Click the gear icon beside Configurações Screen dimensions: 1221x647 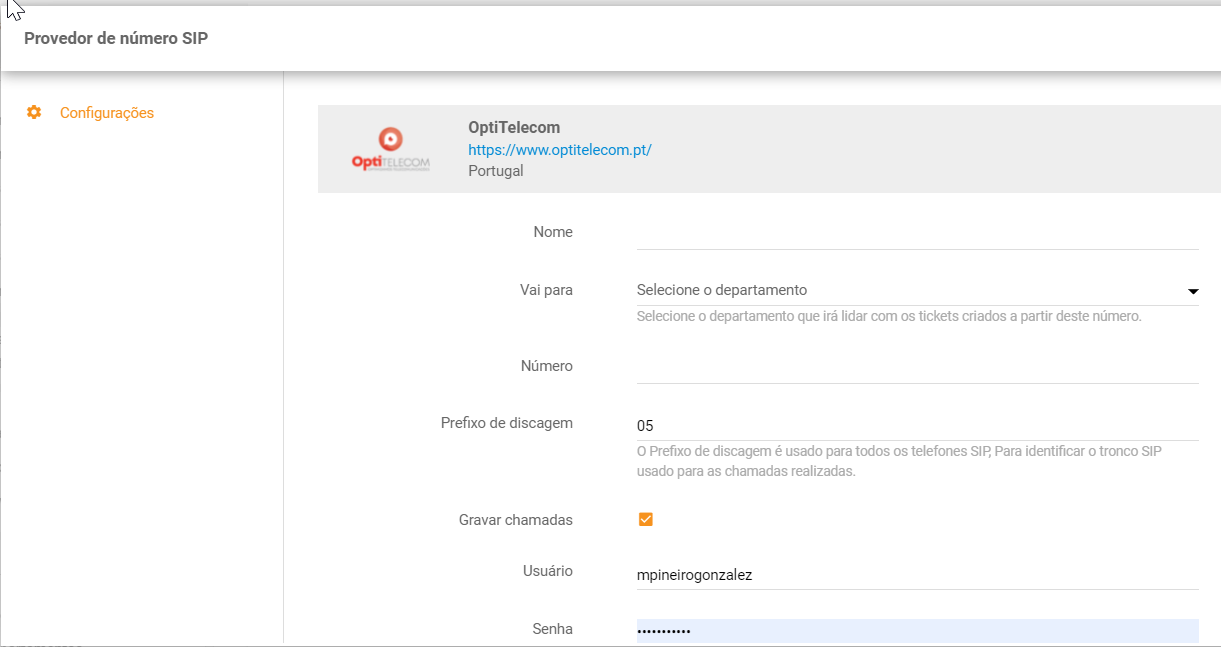[x=34, y=113]
